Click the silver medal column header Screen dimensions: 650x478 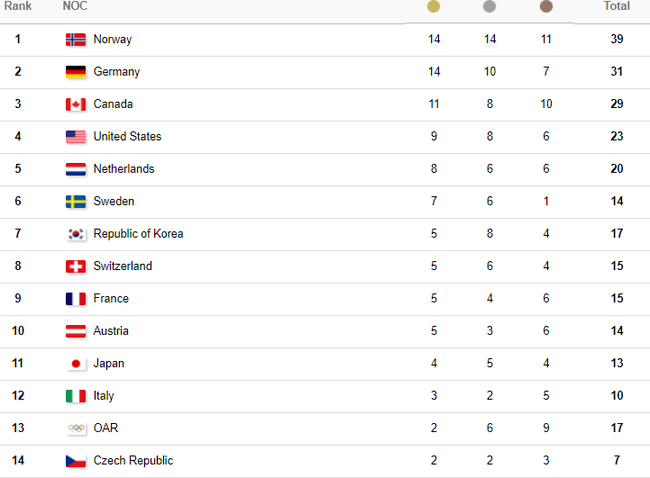(489, 7)
